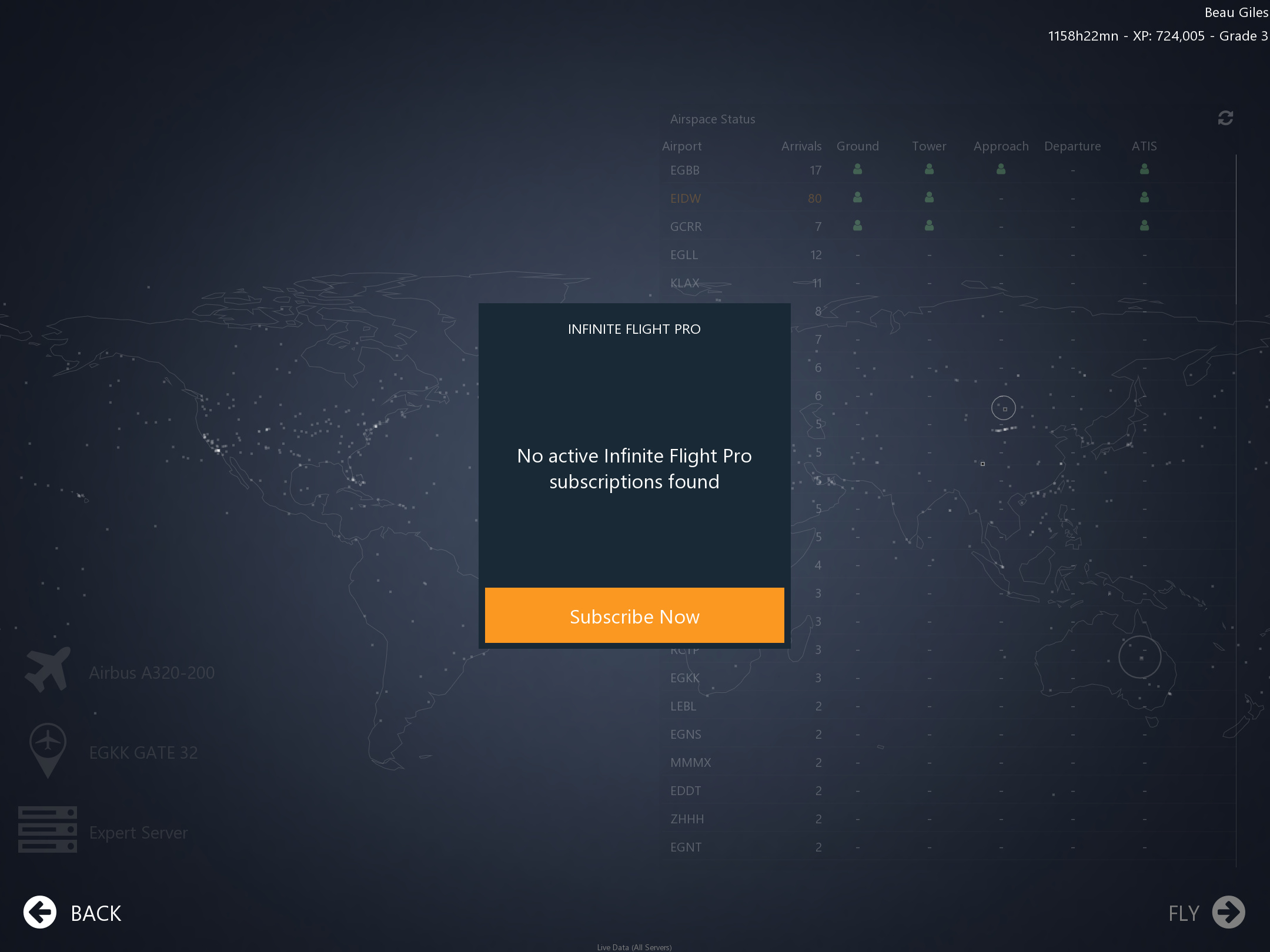This screenshot has height=952, width=1270.
Task: Select the Airbus A320-200 airplane icon
Action: pos(48,670)
